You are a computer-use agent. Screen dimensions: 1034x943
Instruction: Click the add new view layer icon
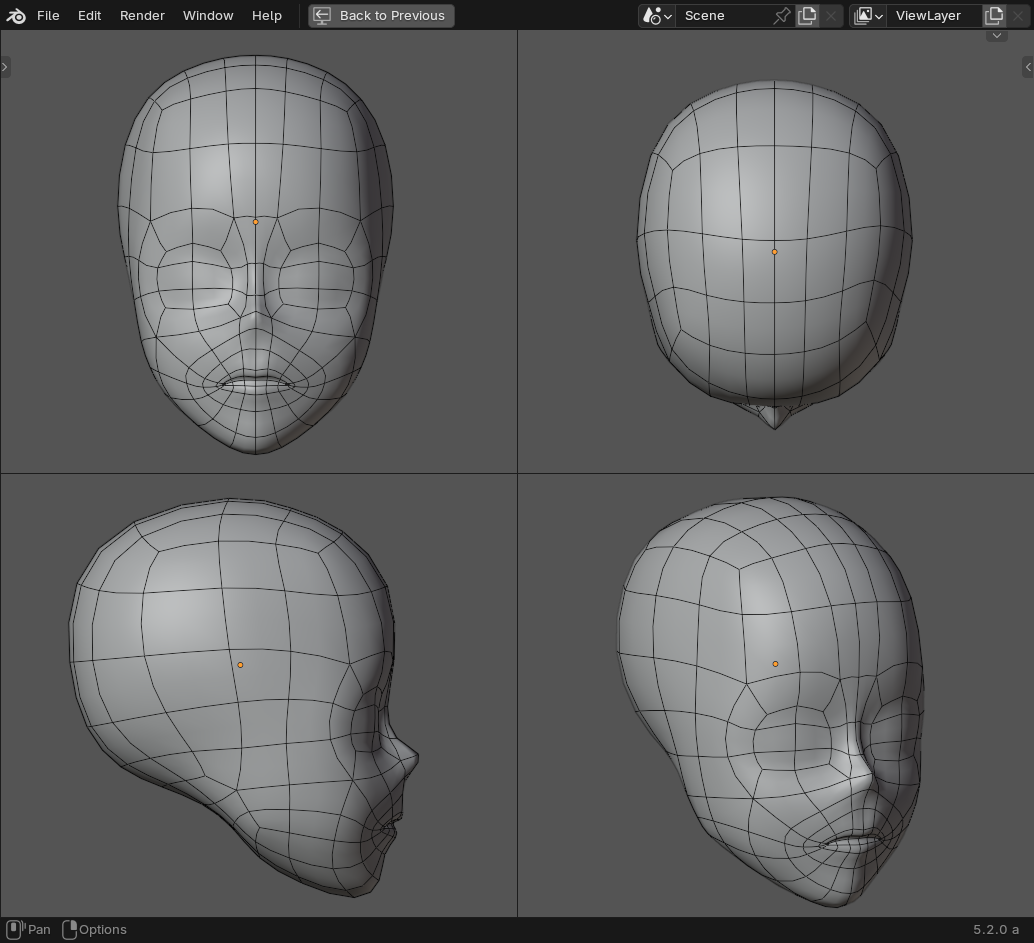(x=994, y=16)
